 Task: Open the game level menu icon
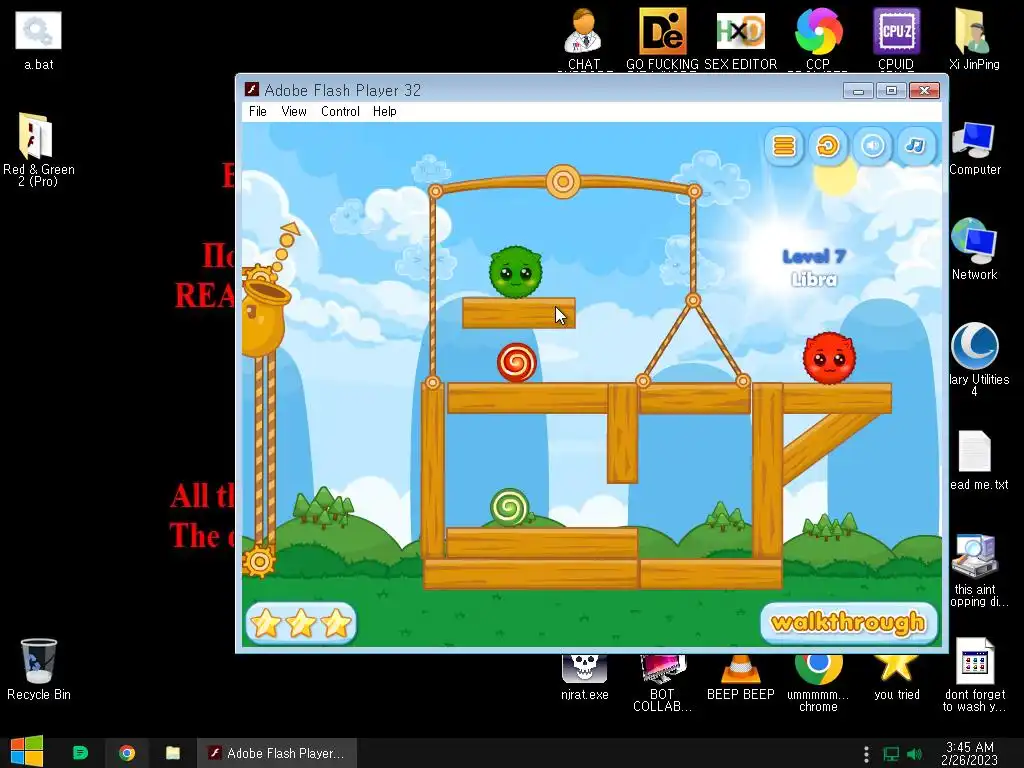point(784,146)
